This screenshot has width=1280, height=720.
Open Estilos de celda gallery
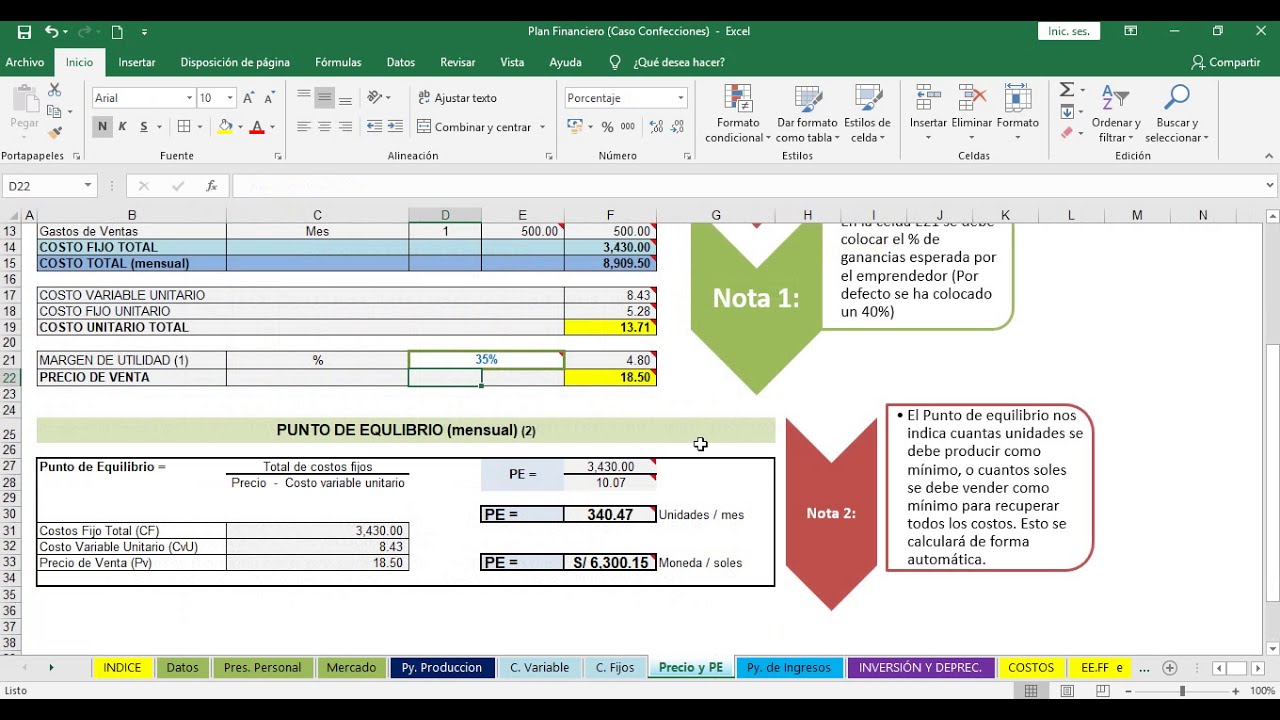coord(867,114)
